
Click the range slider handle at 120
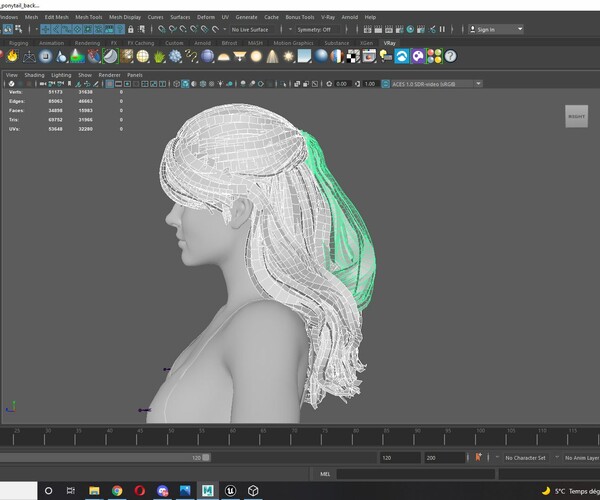[206, 458]
